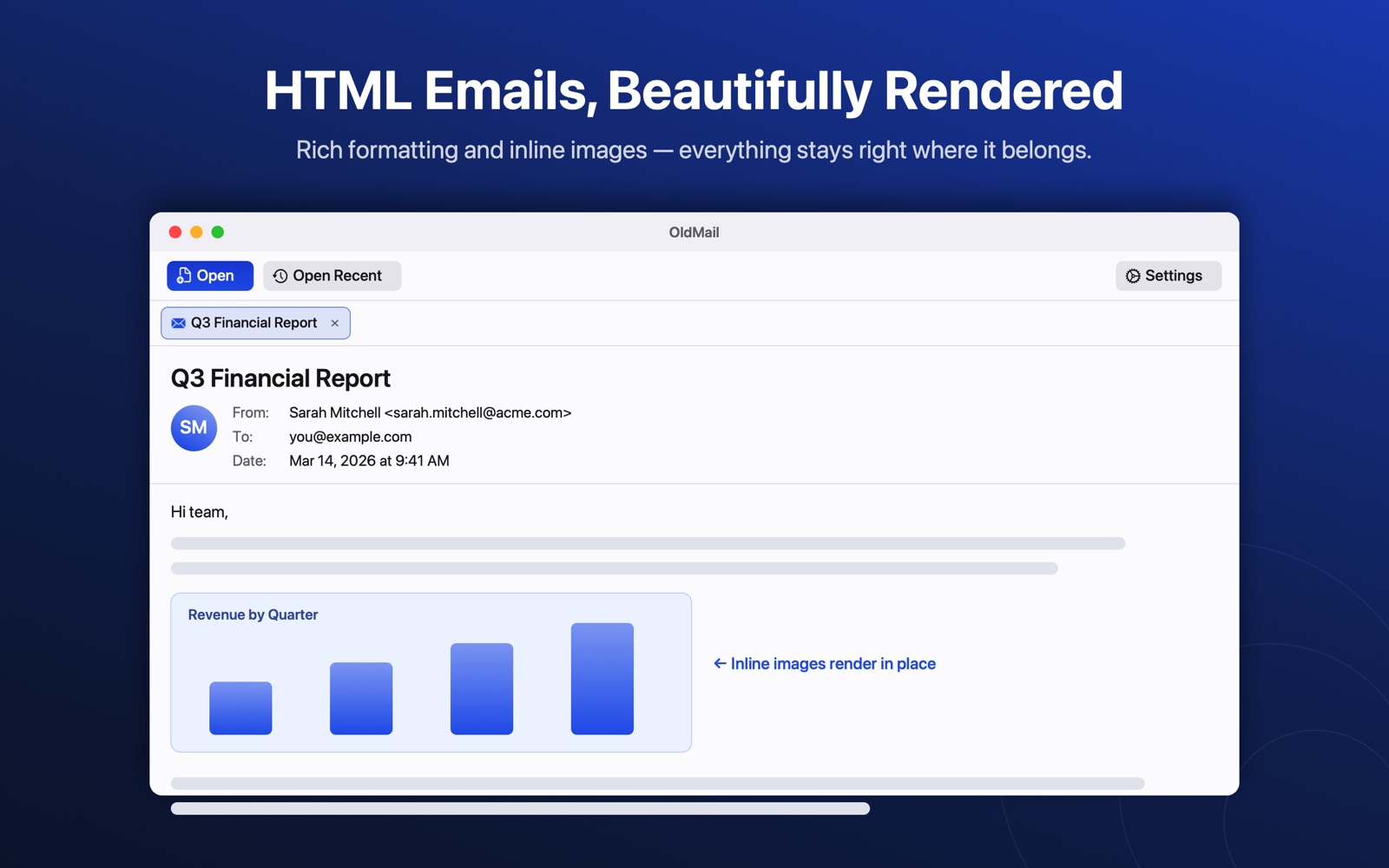This screenshot has width=1389, height=868.
Task: Click the recipient you@example.com
Action: pyautogui.click(x=351, y=437)
